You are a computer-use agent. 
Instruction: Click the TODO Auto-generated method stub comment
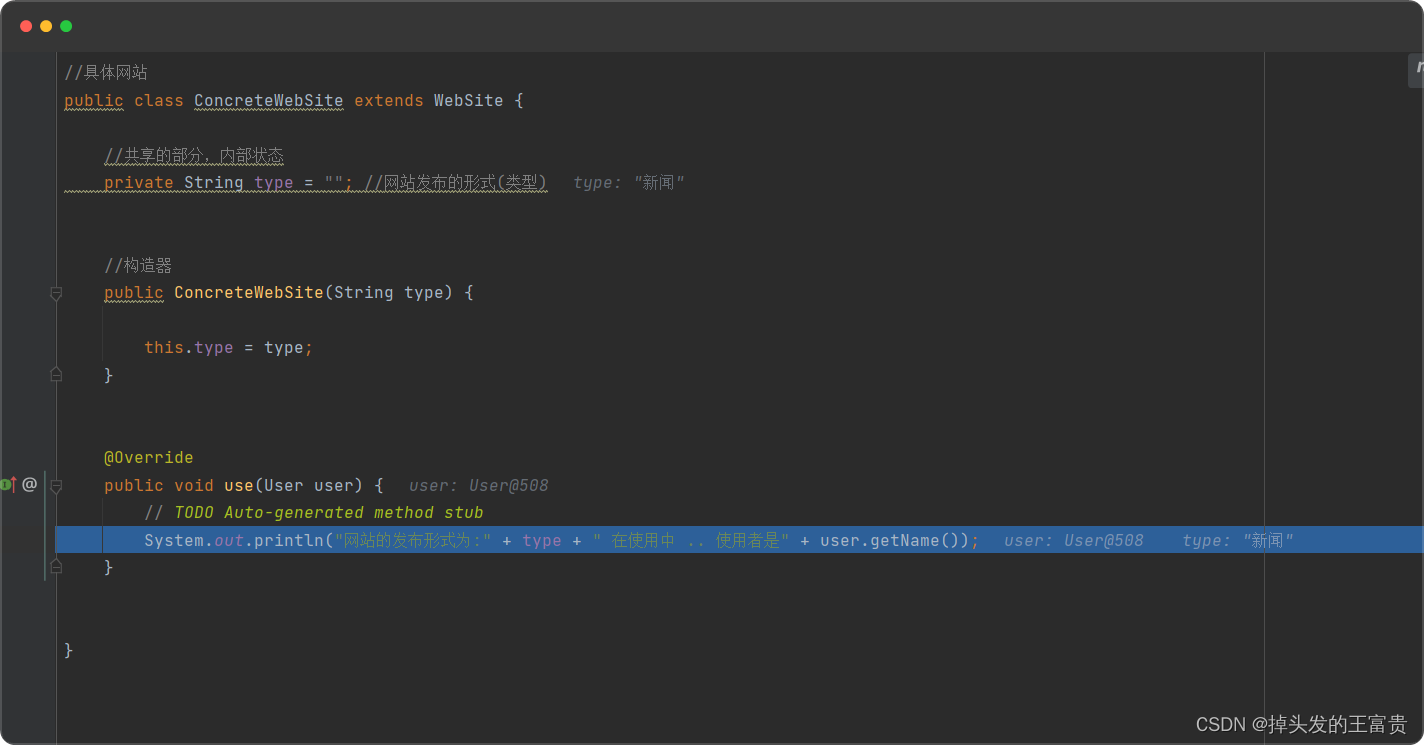click(x=314, y=512)
